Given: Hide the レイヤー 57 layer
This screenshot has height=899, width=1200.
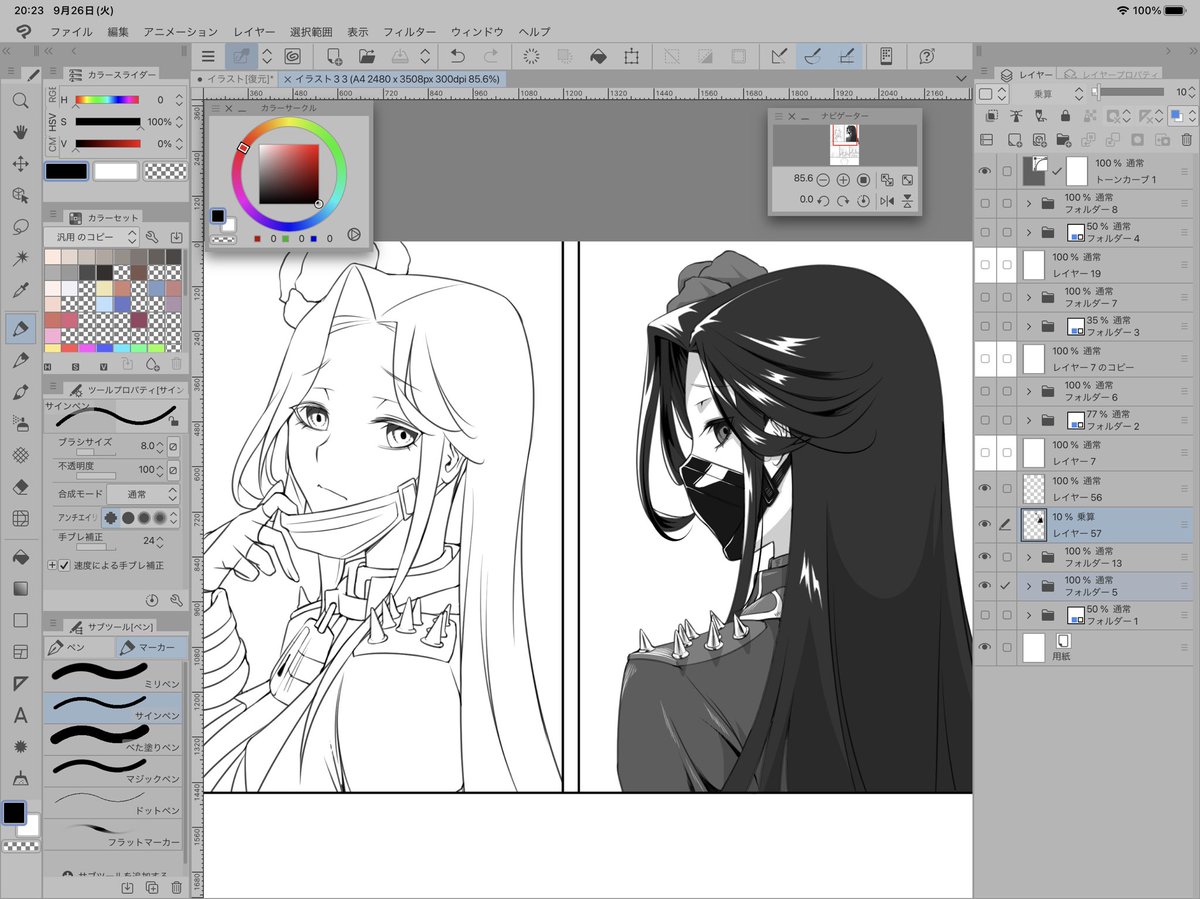Looking at the screenshot, I should tap(985, 524).
